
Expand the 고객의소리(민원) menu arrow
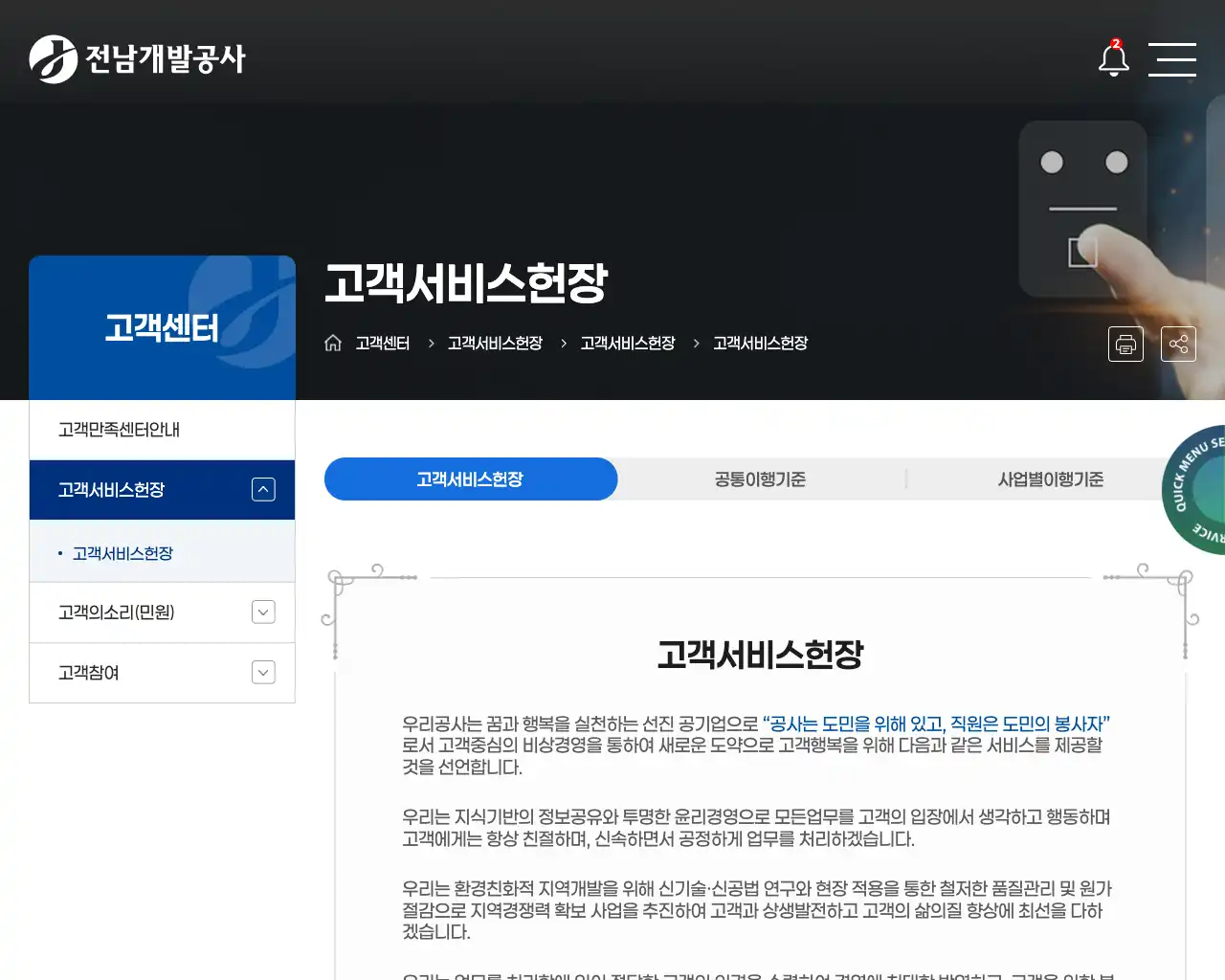point(263,612)
